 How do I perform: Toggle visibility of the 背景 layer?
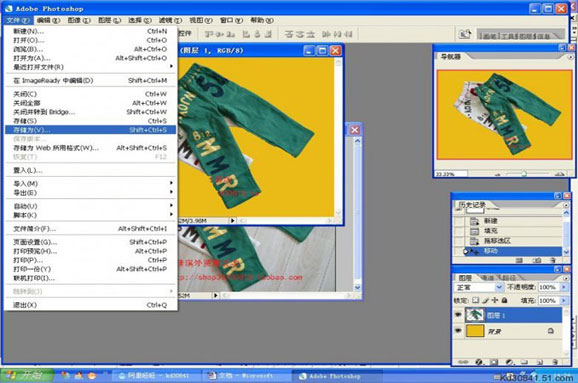pos(458,331)
